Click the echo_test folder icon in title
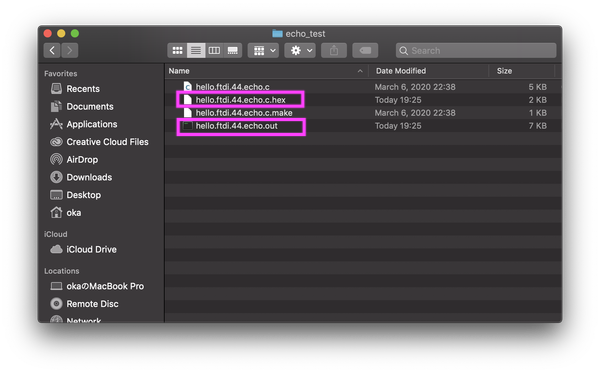This screenshot has width=600, height=373. click(x=277, y=34)
